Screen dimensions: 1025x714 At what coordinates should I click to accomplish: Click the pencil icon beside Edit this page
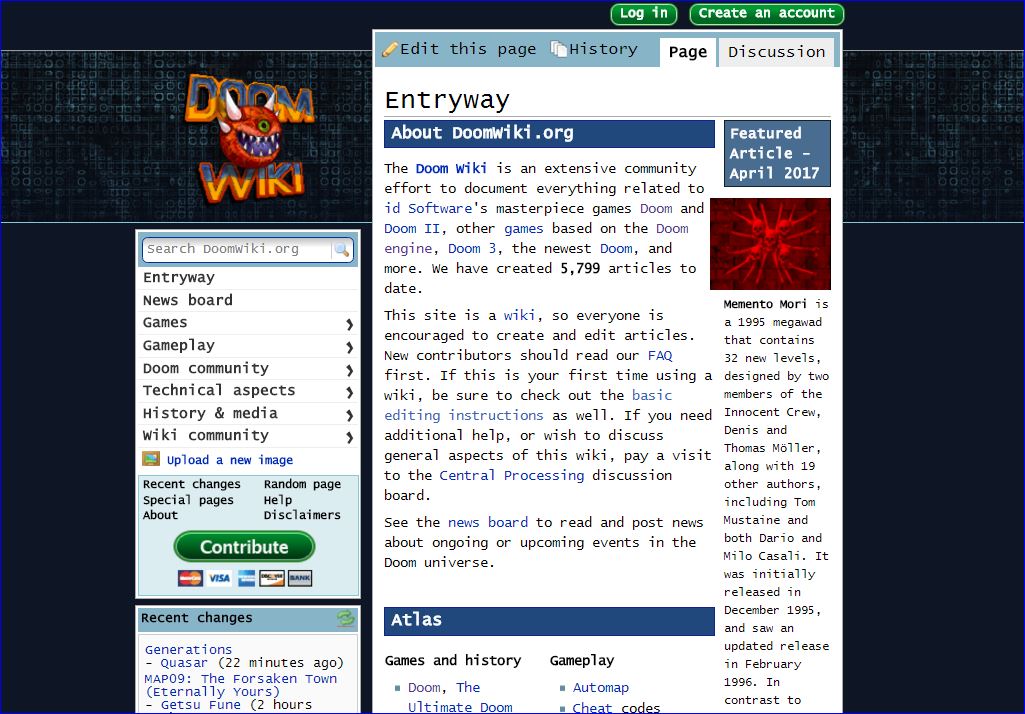[390, 49]
